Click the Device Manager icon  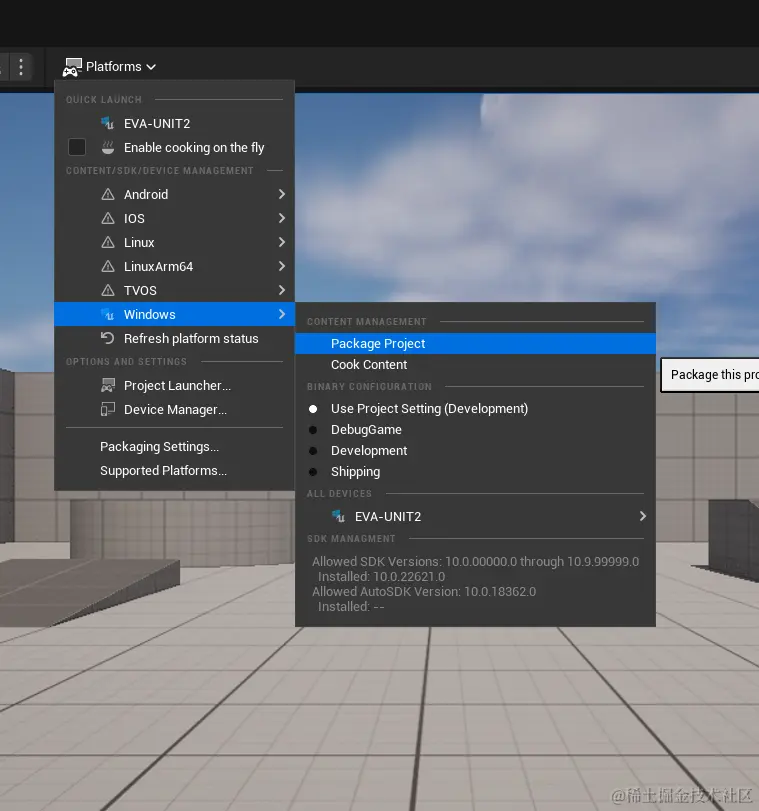click(x=108, y=410)
